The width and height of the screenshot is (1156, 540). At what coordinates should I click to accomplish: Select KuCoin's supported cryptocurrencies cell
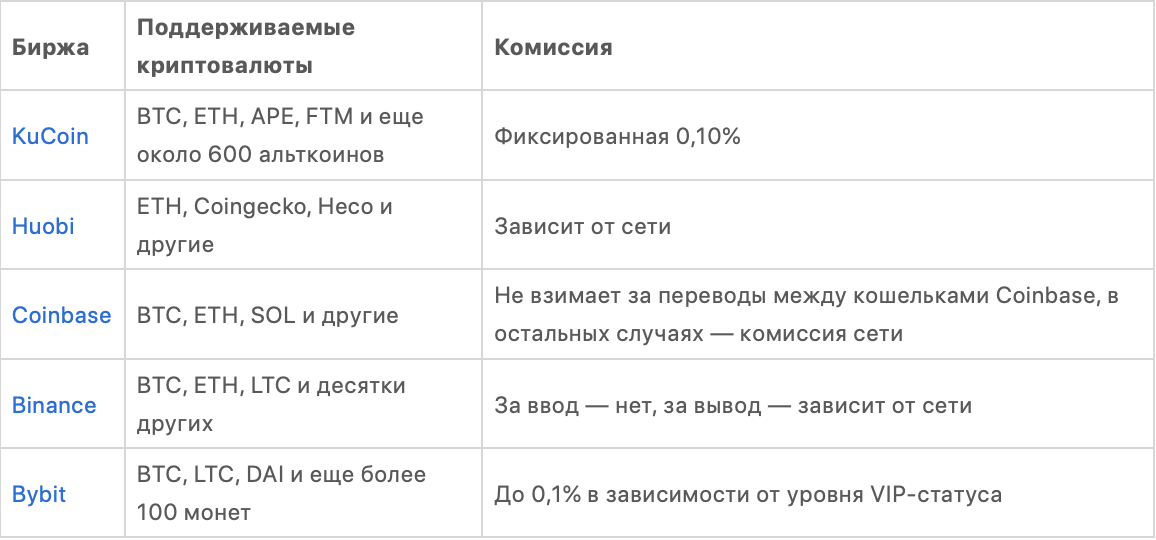click(280, 136)
